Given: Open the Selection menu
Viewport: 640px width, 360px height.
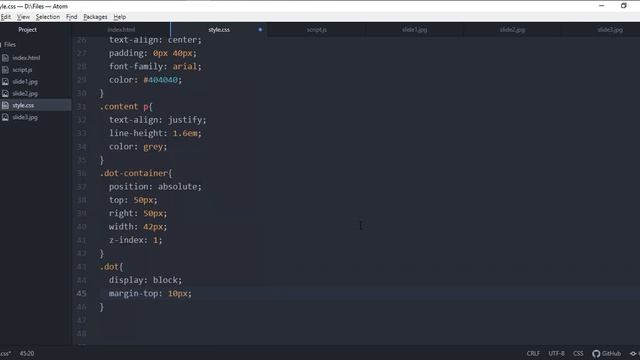Looking at the screenshot, I should (48, 17).
